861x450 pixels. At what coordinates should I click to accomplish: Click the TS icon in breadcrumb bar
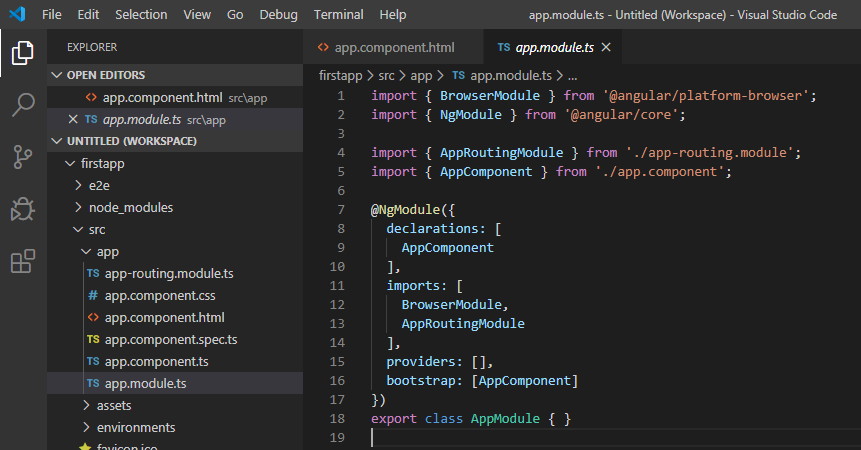(459, 75)
